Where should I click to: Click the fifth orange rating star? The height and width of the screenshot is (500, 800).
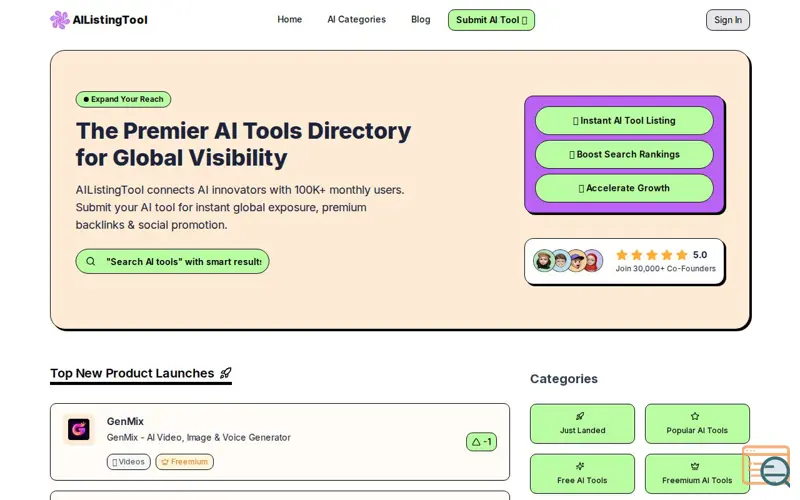point(682,255)
